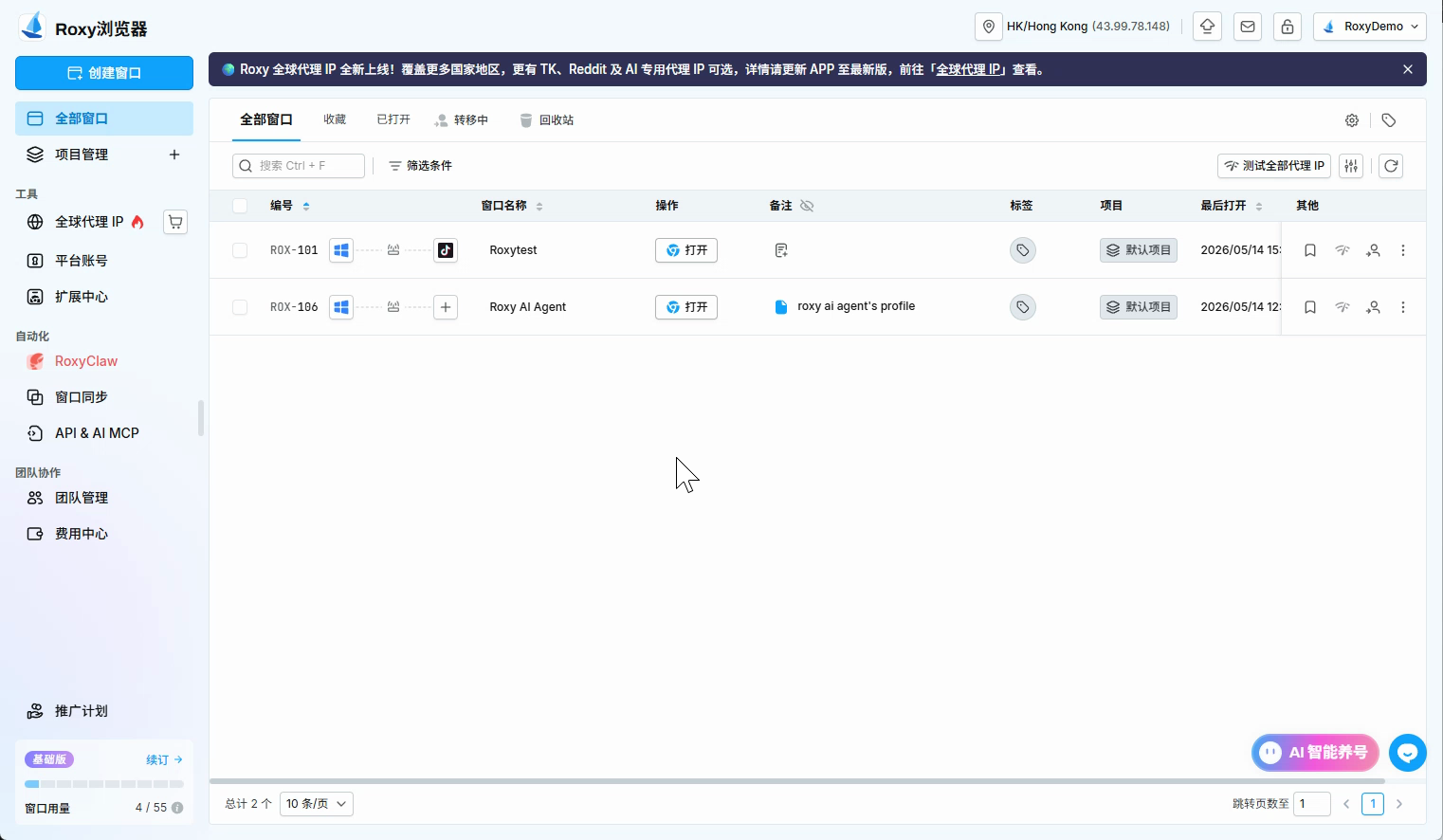Click the upload/update arrow icon in header
The width and height of the screenshot is (1443, 840).
click(x=1208, y=27)
